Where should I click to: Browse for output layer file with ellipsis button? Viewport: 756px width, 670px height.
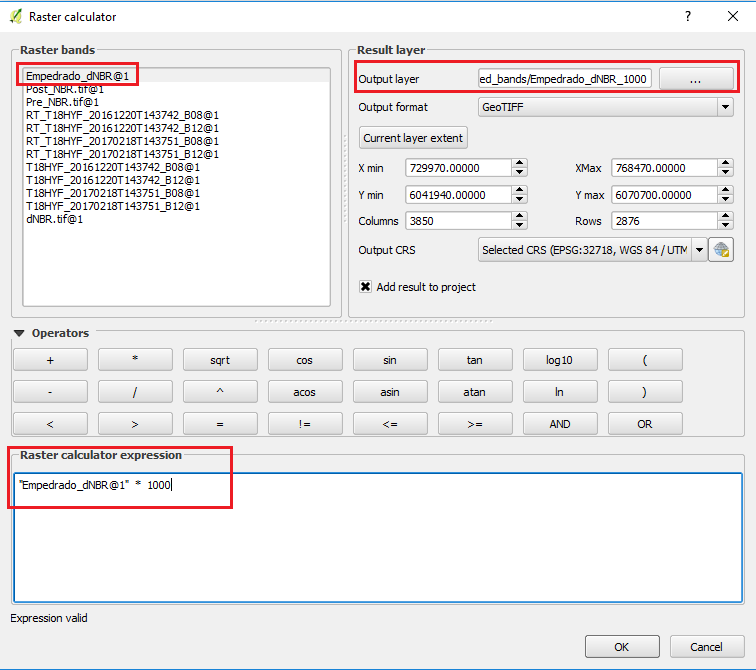[695, 79]
